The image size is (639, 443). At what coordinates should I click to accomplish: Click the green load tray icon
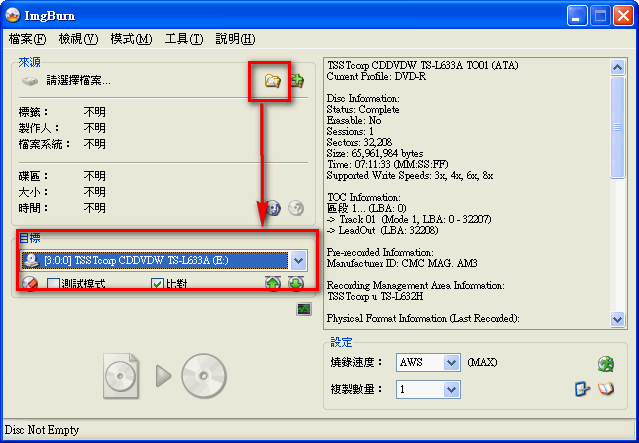296,283
